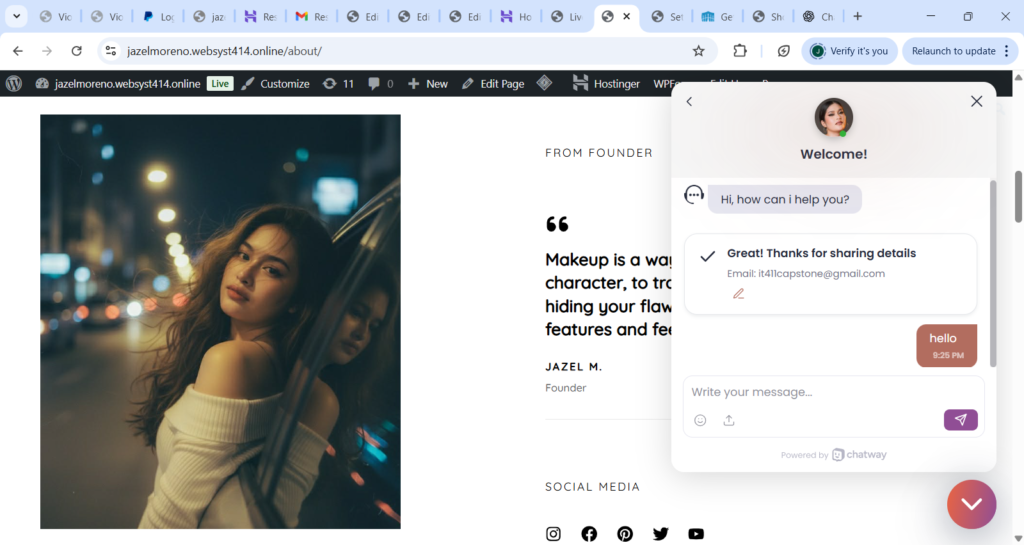The image size is (1024, 545).
Task: Send the chat message with purple arrow button
Action: 960,420
